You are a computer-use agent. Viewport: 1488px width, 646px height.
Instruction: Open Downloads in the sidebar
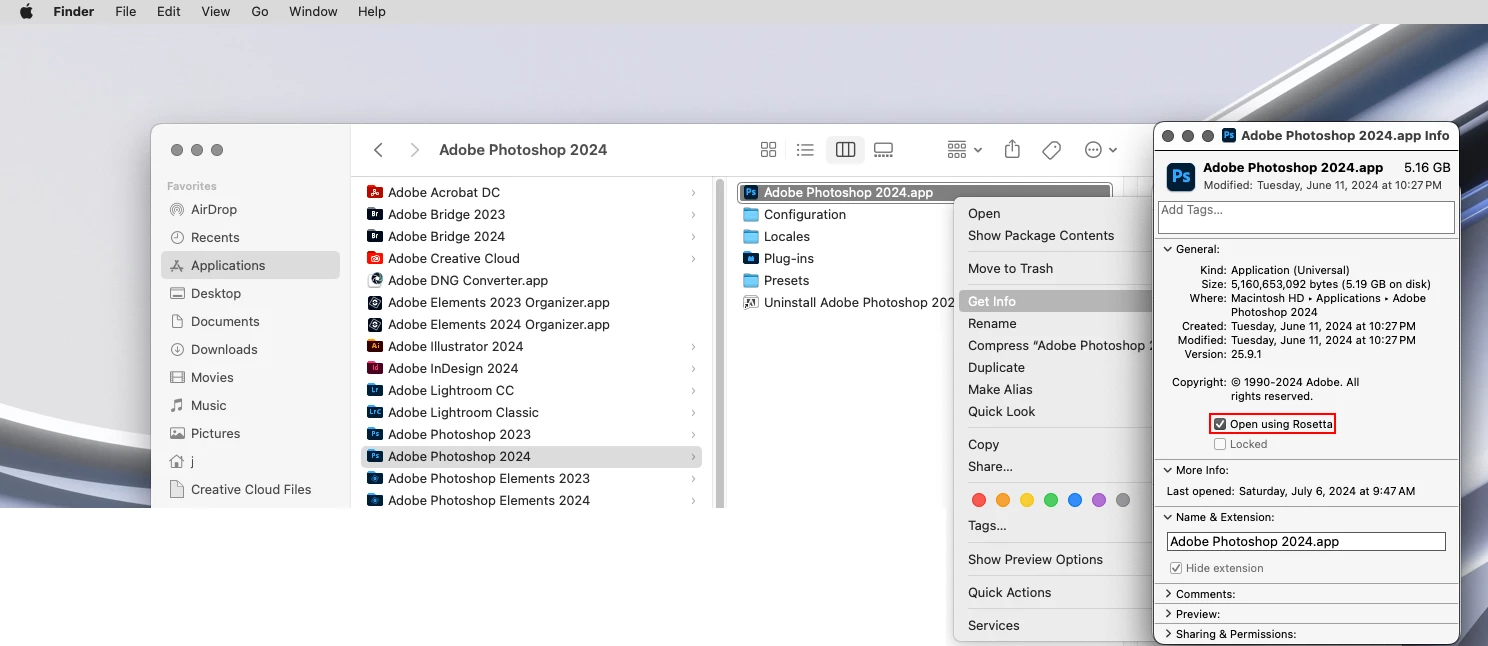coord(250,349)
